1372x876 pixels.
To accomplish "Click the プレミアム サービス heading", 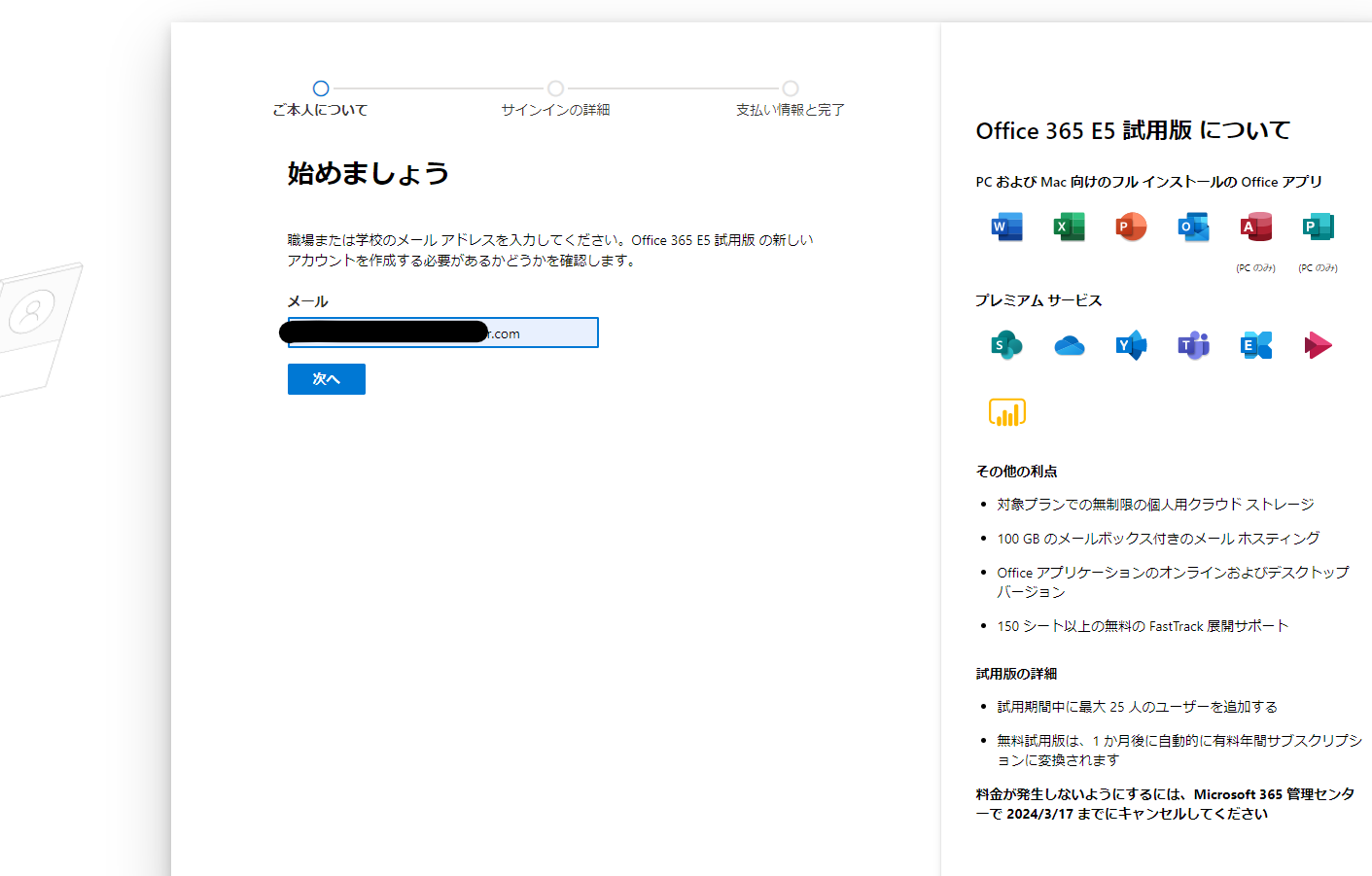I will click(x=1038, y=300).
